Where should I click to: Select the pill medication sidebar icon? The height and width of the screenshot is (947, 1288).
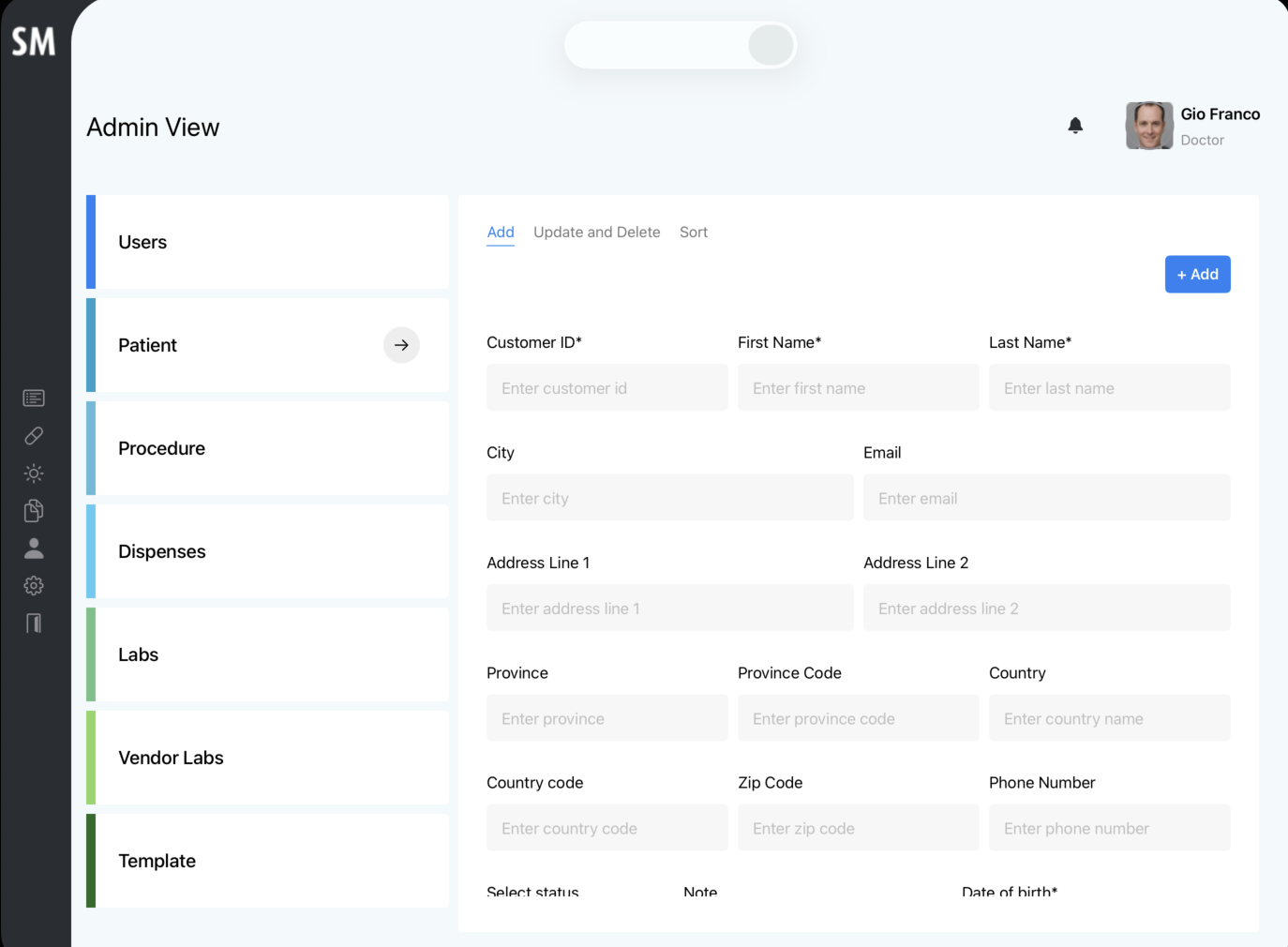point(34,436)
